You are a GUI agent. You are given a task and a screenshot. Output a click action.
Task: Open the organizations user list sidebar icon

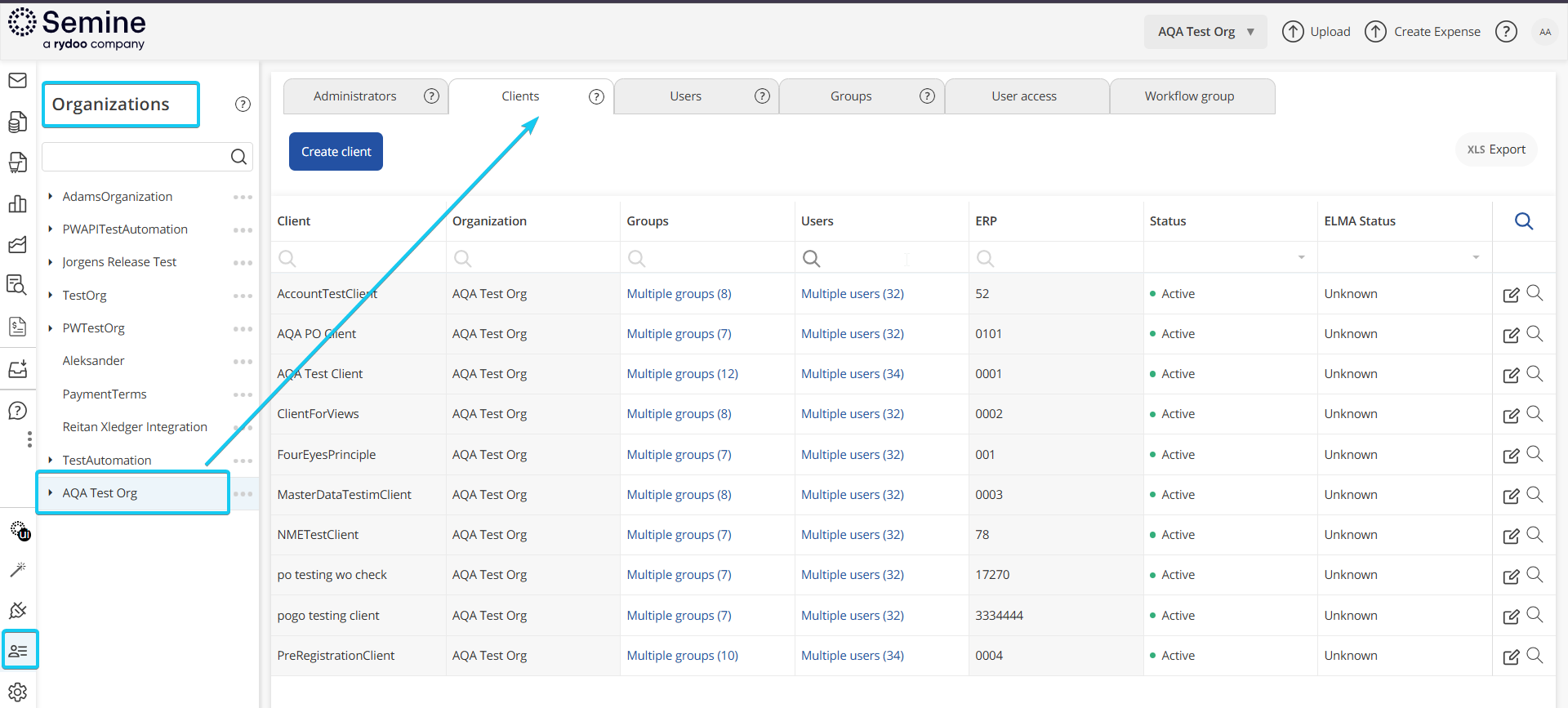[18, 651]
